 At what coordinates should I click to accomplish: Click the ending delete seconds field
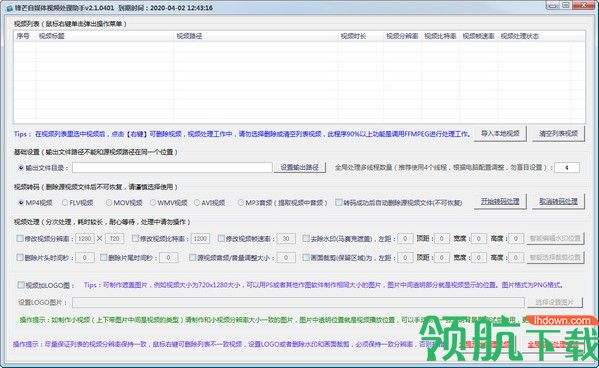click(168, 258)
